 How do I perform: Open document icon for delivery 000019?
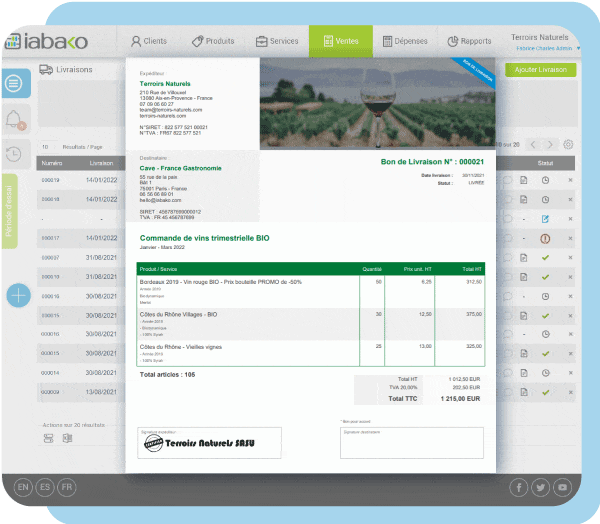523,180
